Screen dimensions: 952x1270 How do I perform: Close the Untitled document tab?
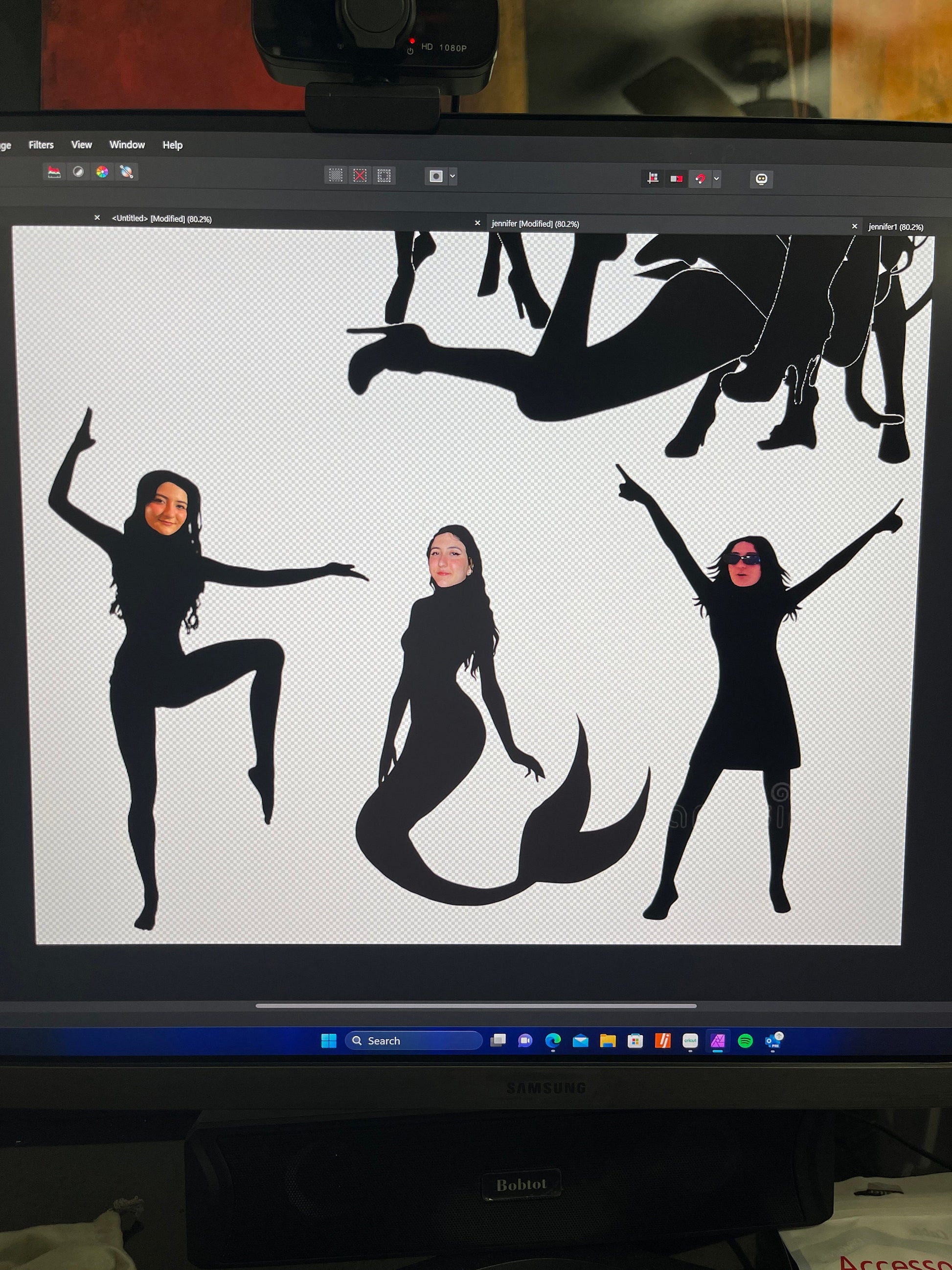point(97,218)
